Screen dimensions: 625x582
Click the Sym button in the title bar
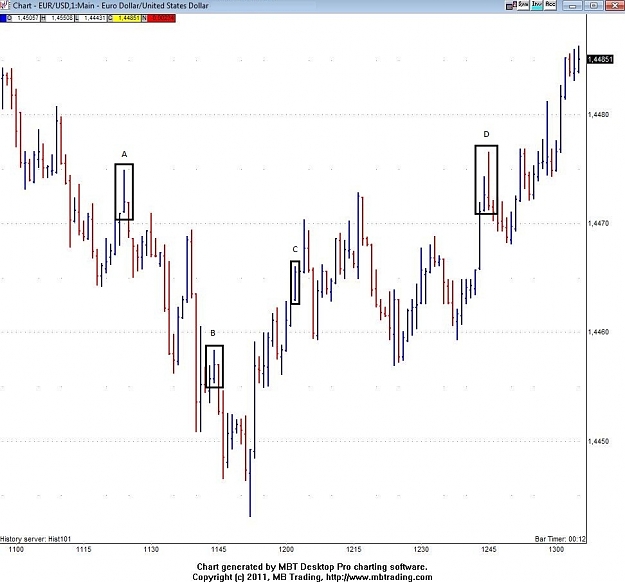tap(523, 4)
